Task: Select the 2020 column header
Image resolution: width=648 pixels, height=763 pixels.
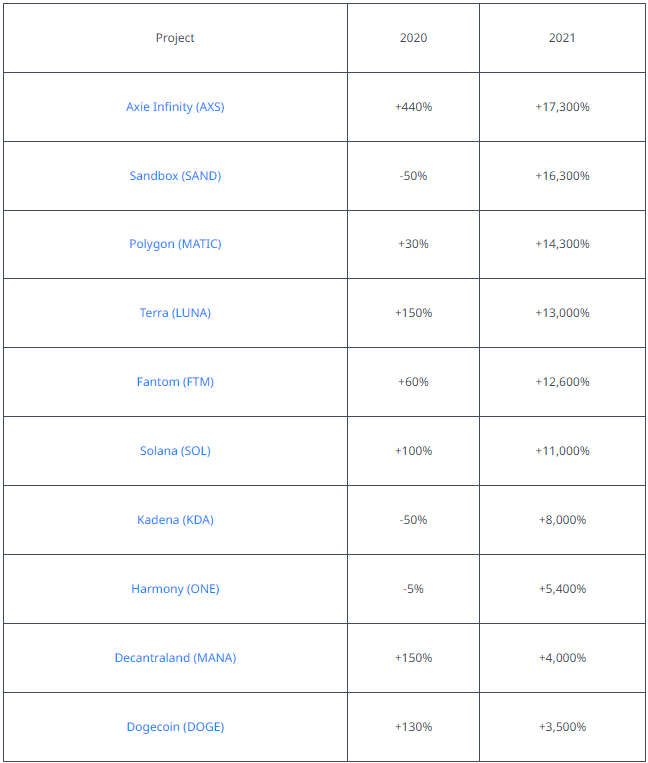Action: (413, 38)
